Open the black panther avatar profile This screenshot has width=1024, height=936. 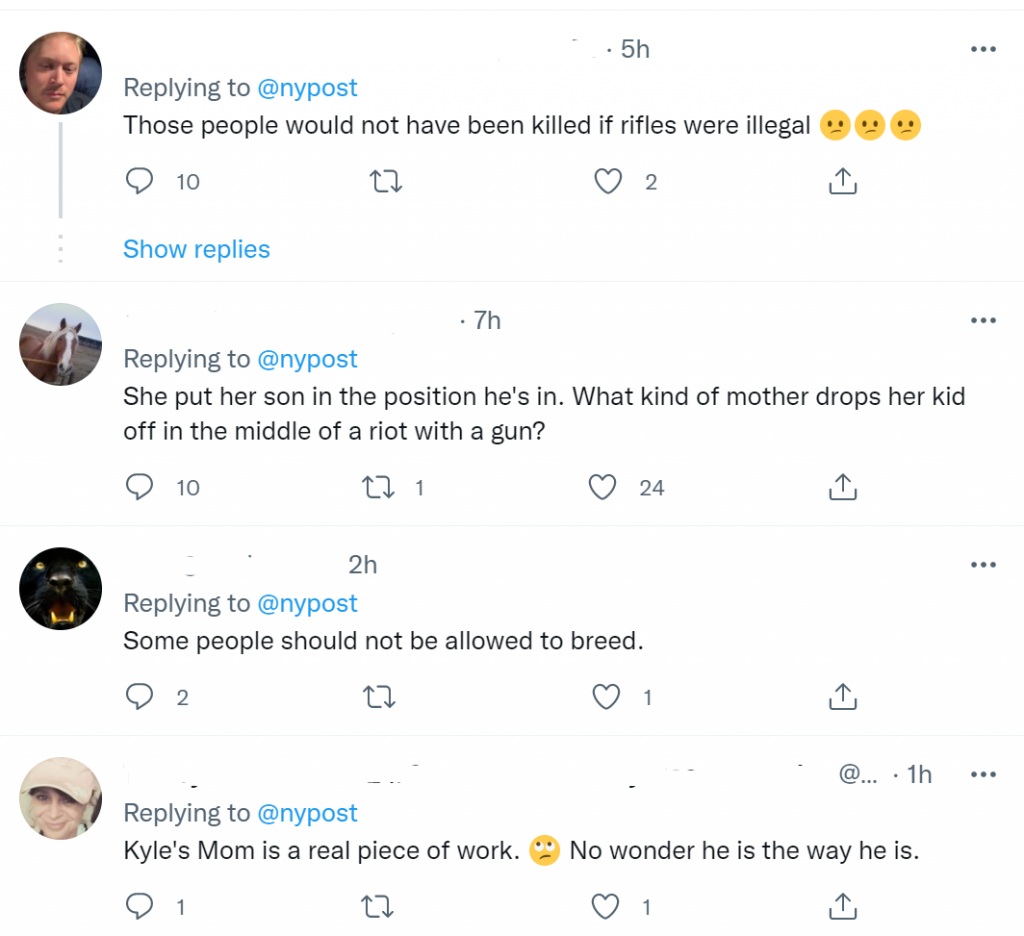61,588
